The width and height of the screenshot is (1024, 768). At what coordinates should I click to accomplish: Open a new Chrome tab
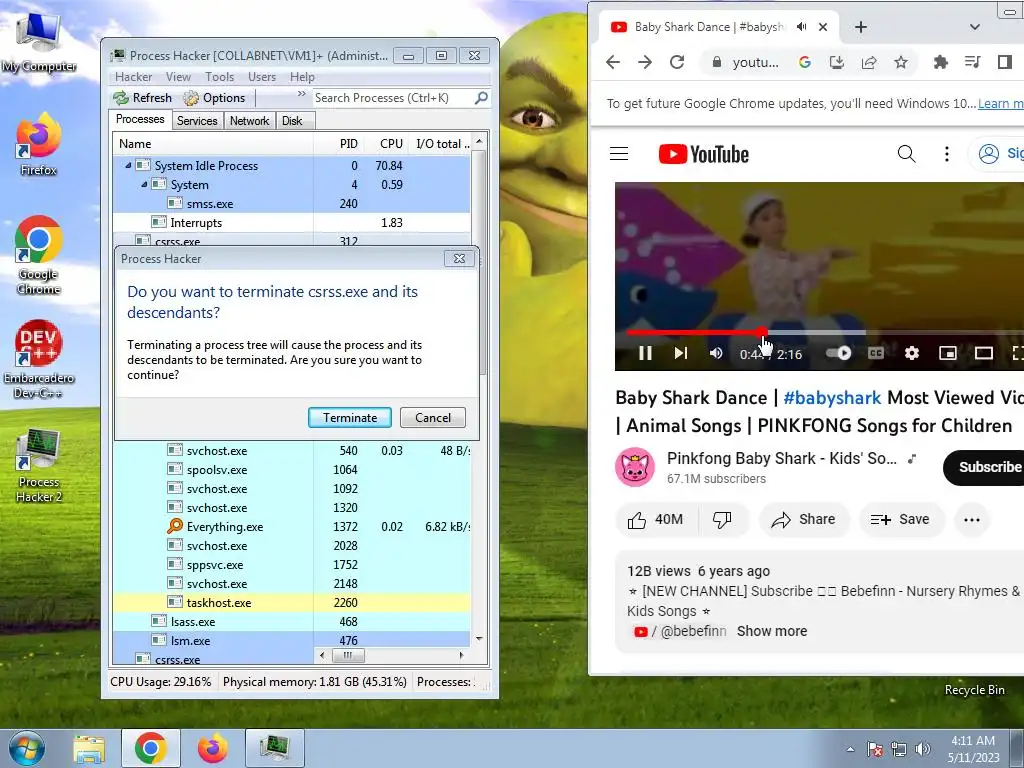(861, 27)
